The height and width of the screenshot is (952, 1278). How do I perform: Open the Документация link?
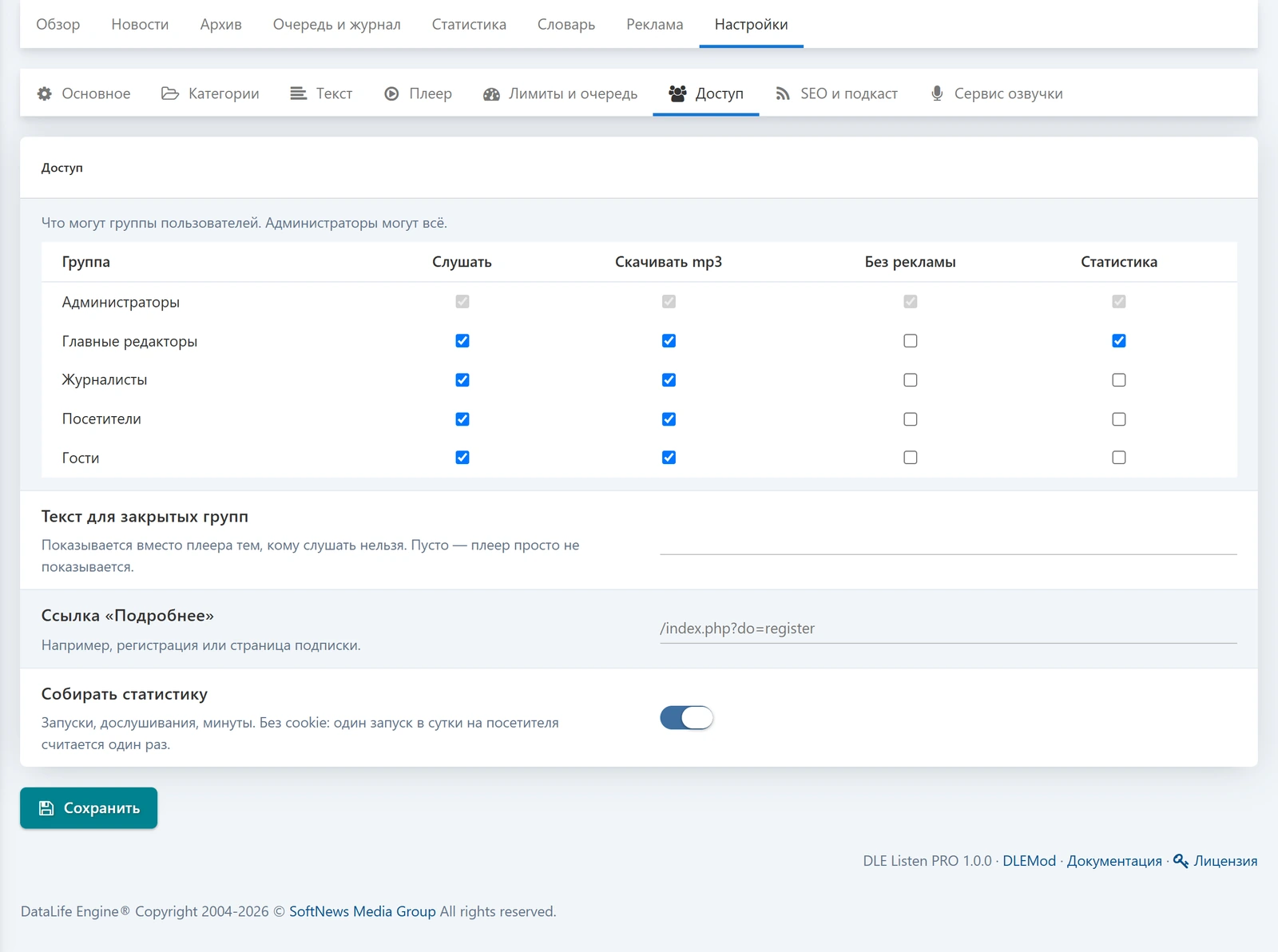coord(1114,861)
